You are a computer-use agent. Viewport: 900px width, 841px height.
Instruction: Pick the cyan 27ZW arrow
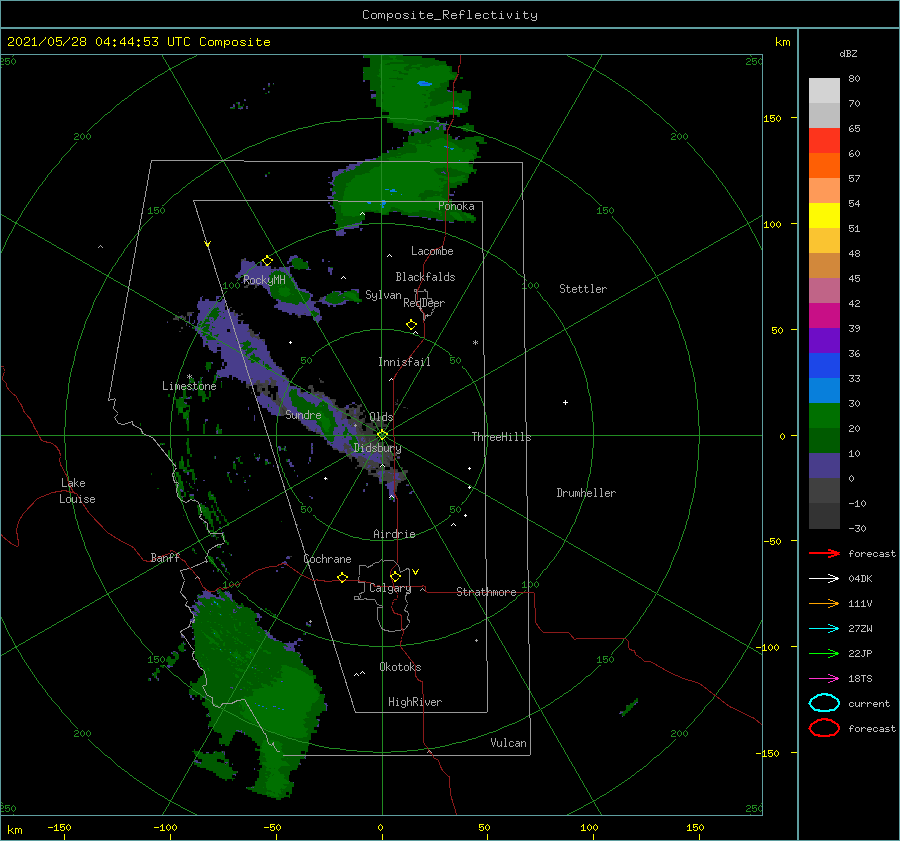[824, 629]
